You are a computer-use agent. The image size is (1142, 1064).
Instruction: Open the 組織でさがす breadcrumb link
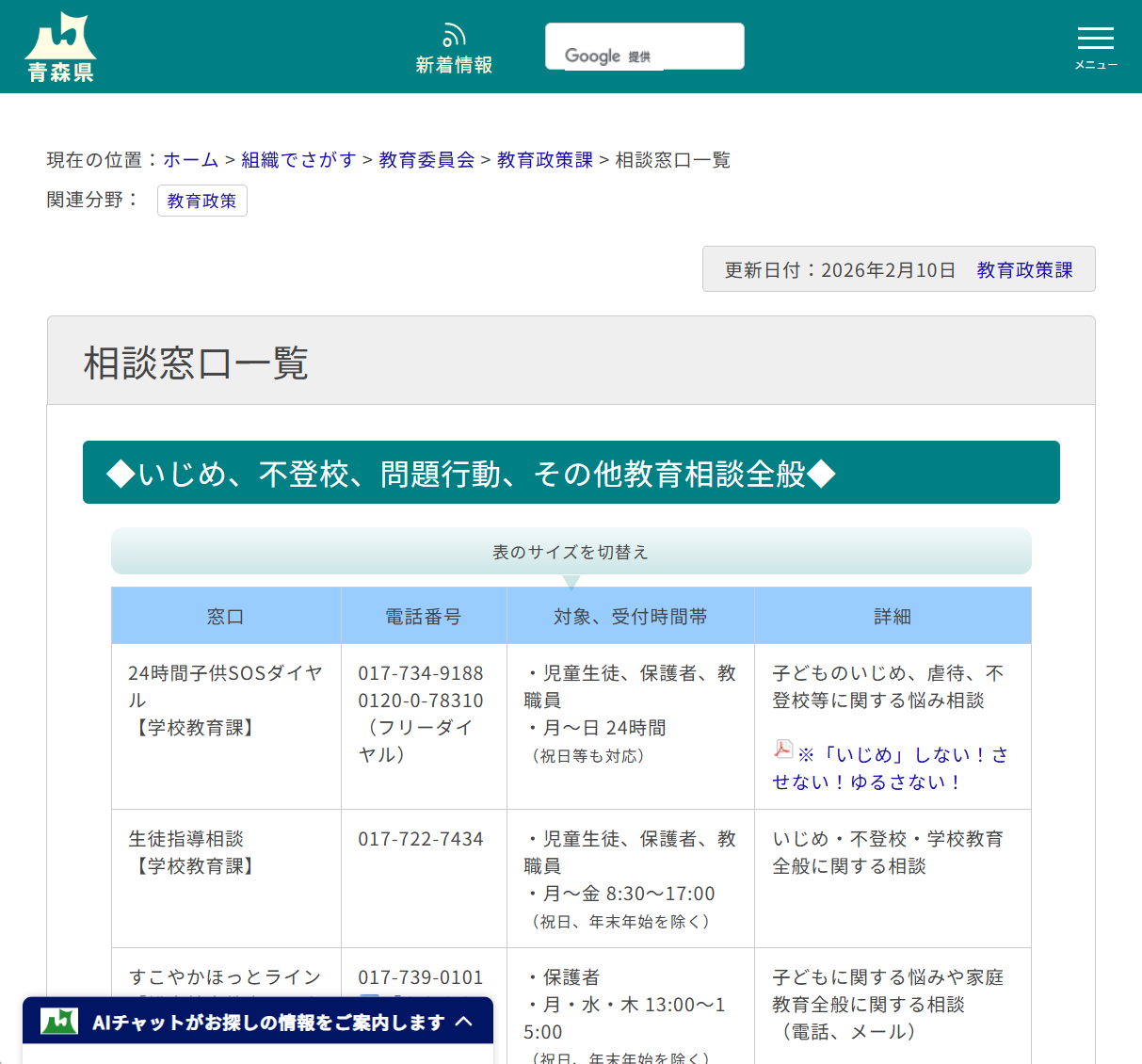pos(298,159)
